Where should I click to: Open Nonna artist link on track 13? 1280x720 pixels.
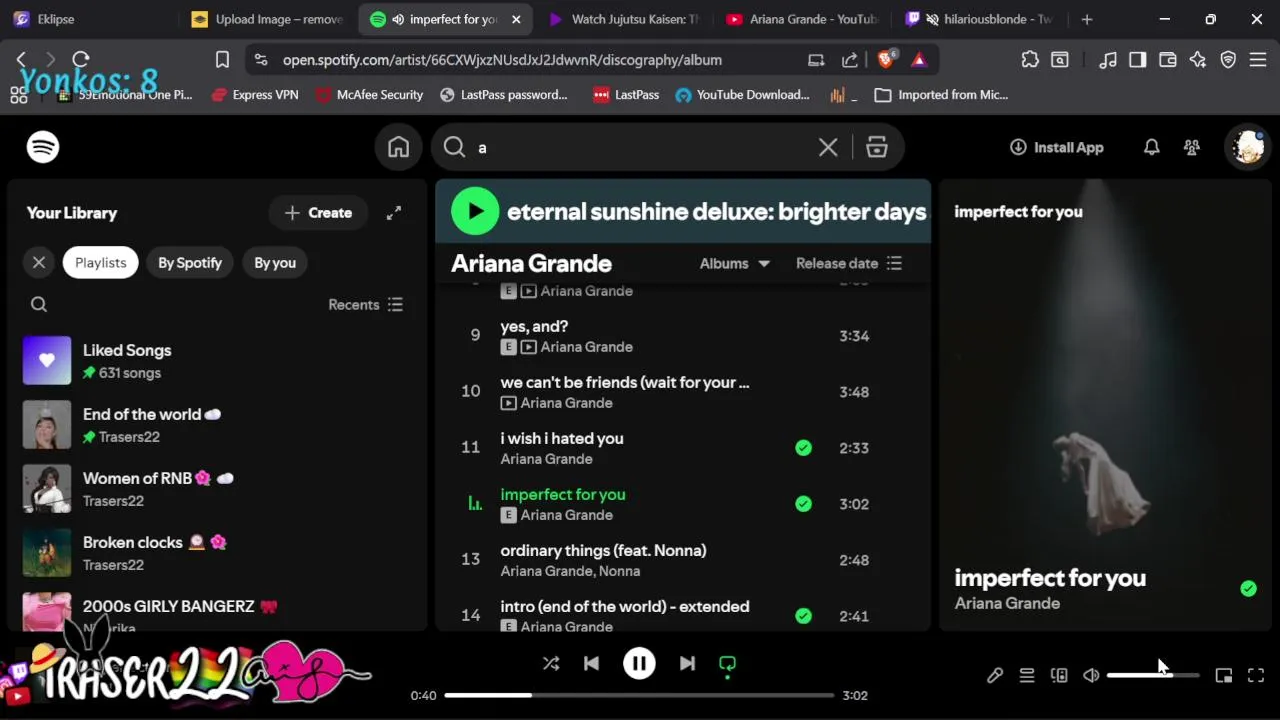click(620, 571)
